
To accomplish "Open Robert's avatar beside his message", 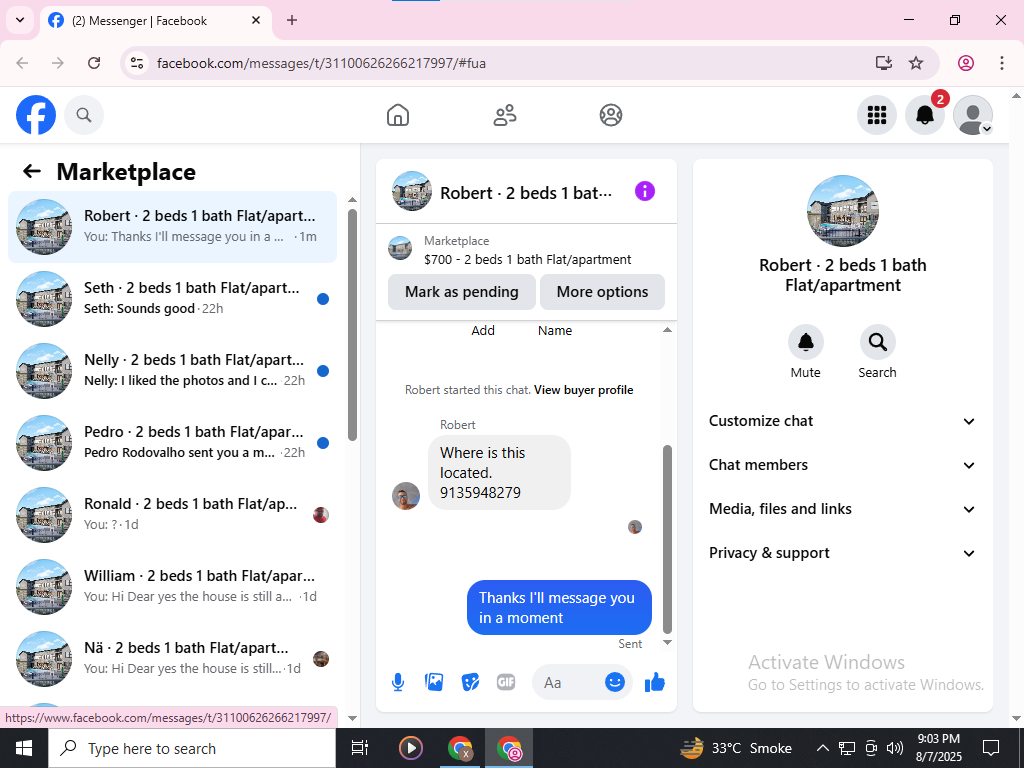I will 406,496.
